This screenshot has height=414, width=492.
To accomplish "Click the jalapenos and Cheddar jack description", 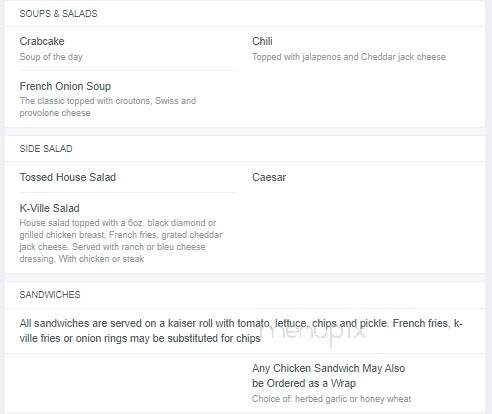I will [349, 57].
